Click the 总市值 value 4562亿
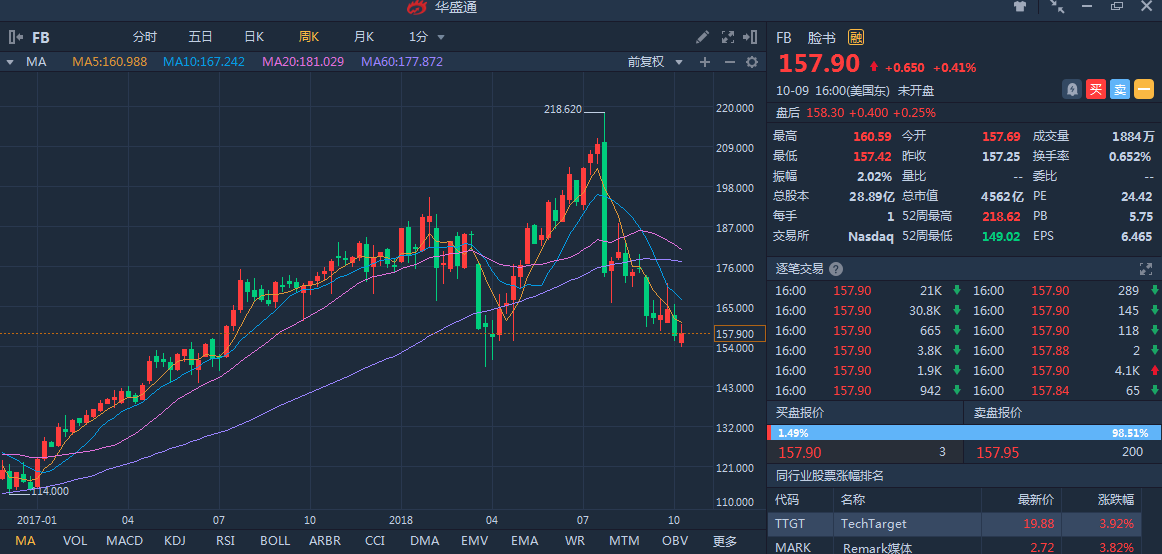This screenshot has height=554, width=1162. point(1002,196)
